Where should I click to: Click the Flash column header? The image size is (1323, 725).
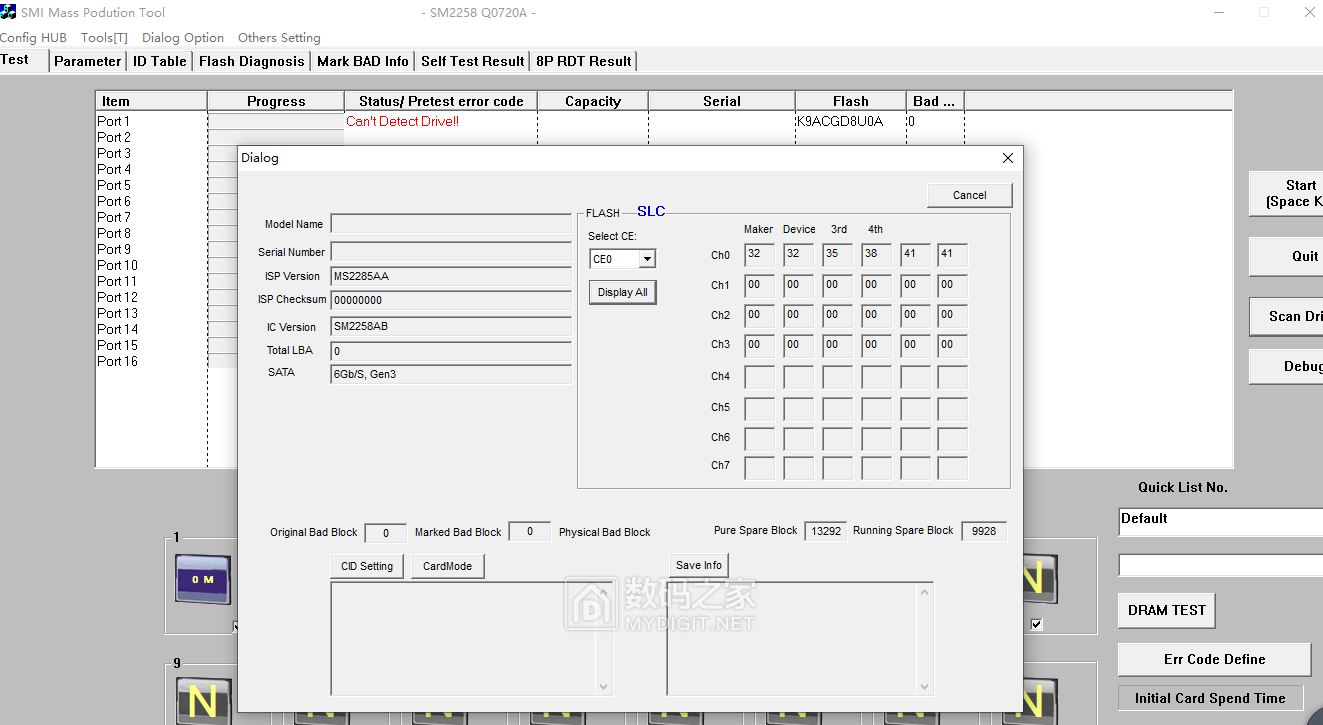point(851,101)
